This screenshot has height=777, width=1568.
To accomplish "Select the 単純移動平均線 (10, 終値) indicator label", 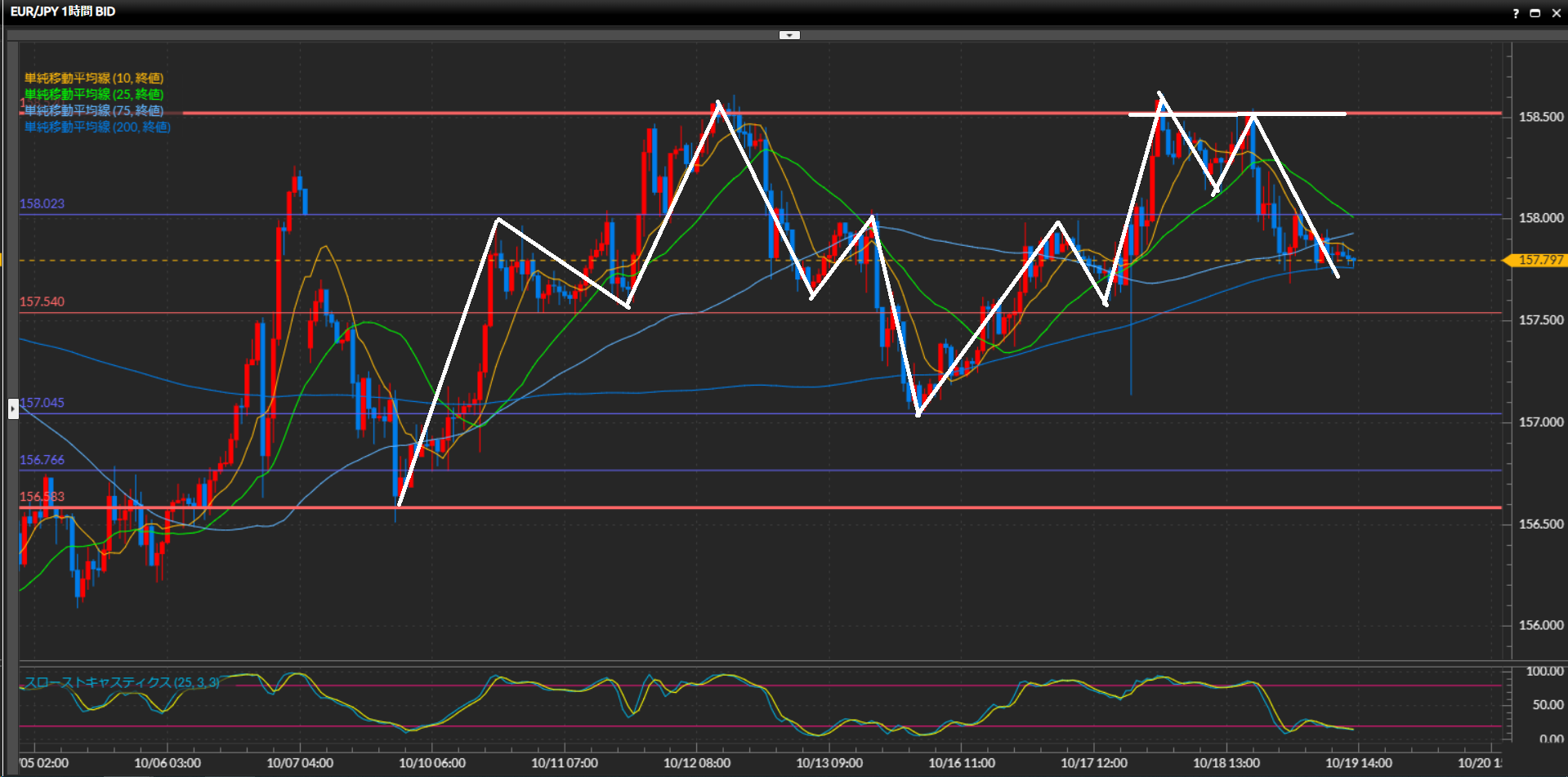I will [94, 78].
